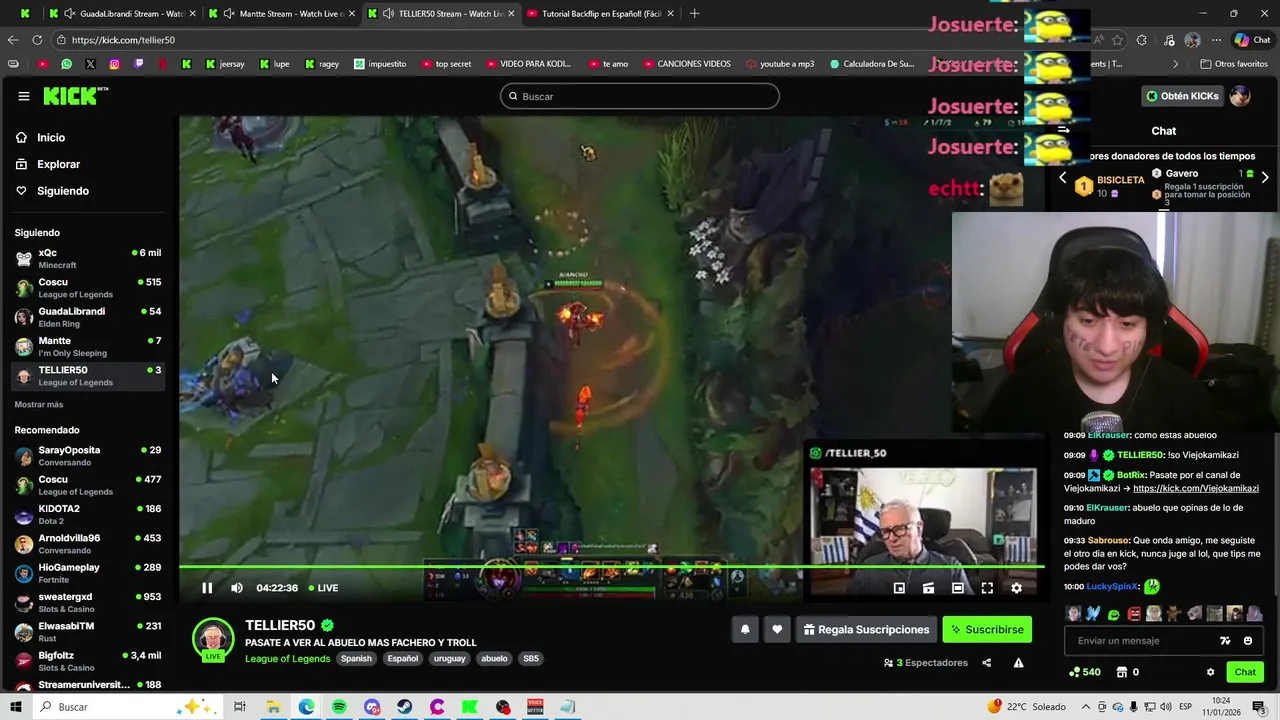Viewport: 1280px width, 720px height.
Task: Click Obtén KICKs button
Action: point(1183,96)
